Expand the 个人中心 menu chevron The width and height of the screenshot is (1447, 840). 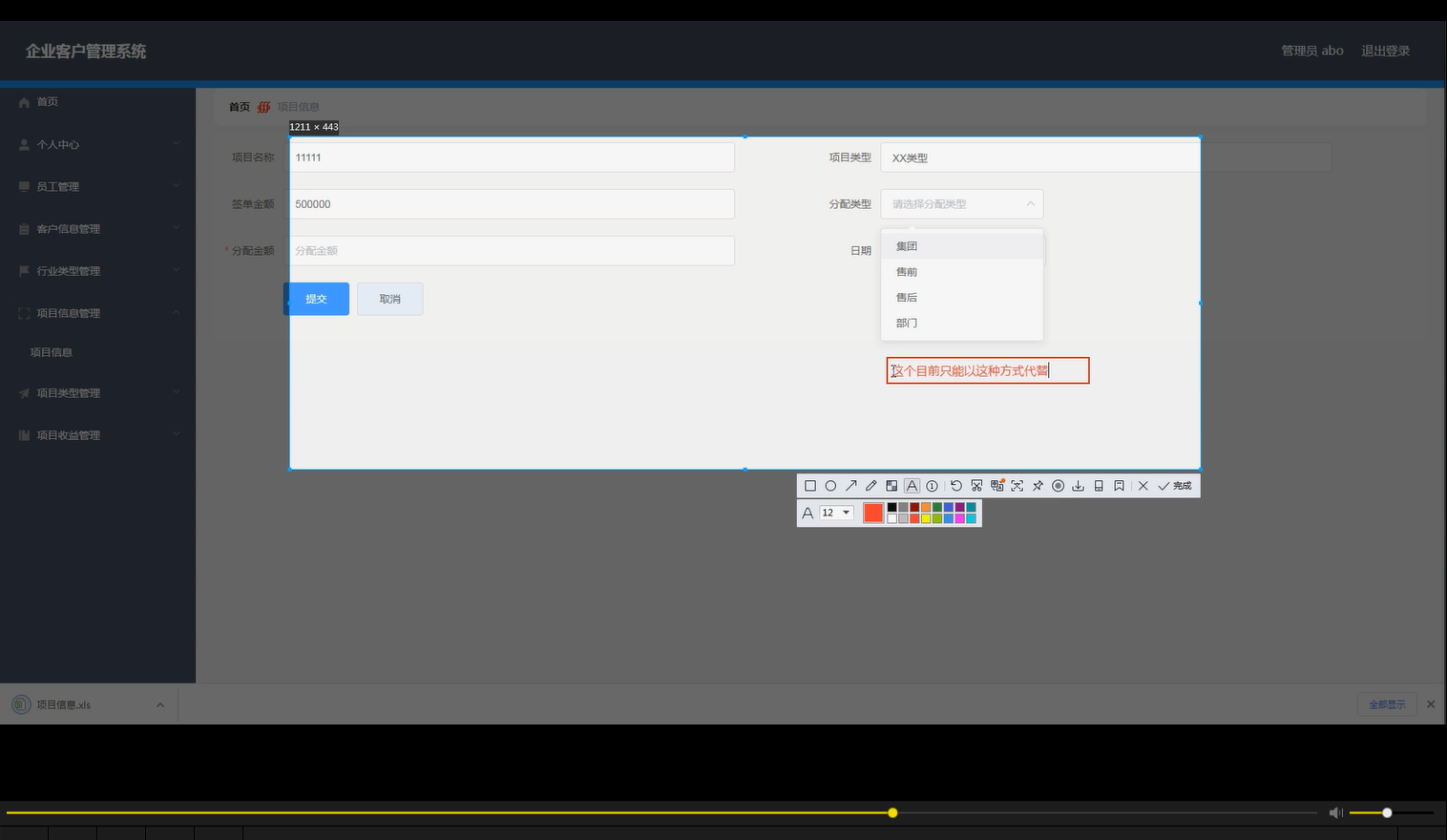(177, 144)
